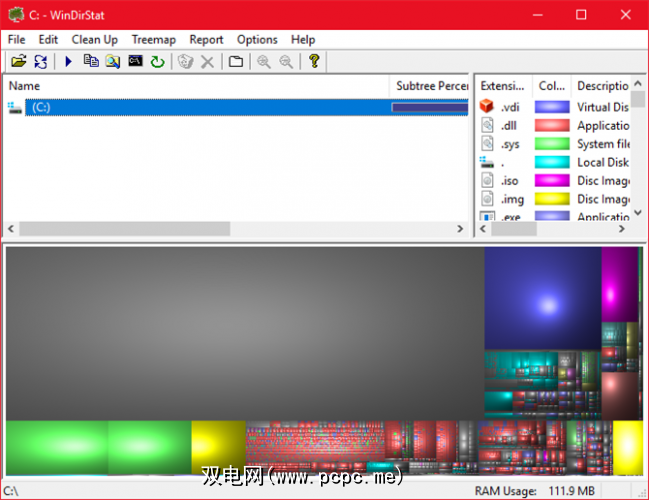Click the .img disc image icon

pos(488,199)
